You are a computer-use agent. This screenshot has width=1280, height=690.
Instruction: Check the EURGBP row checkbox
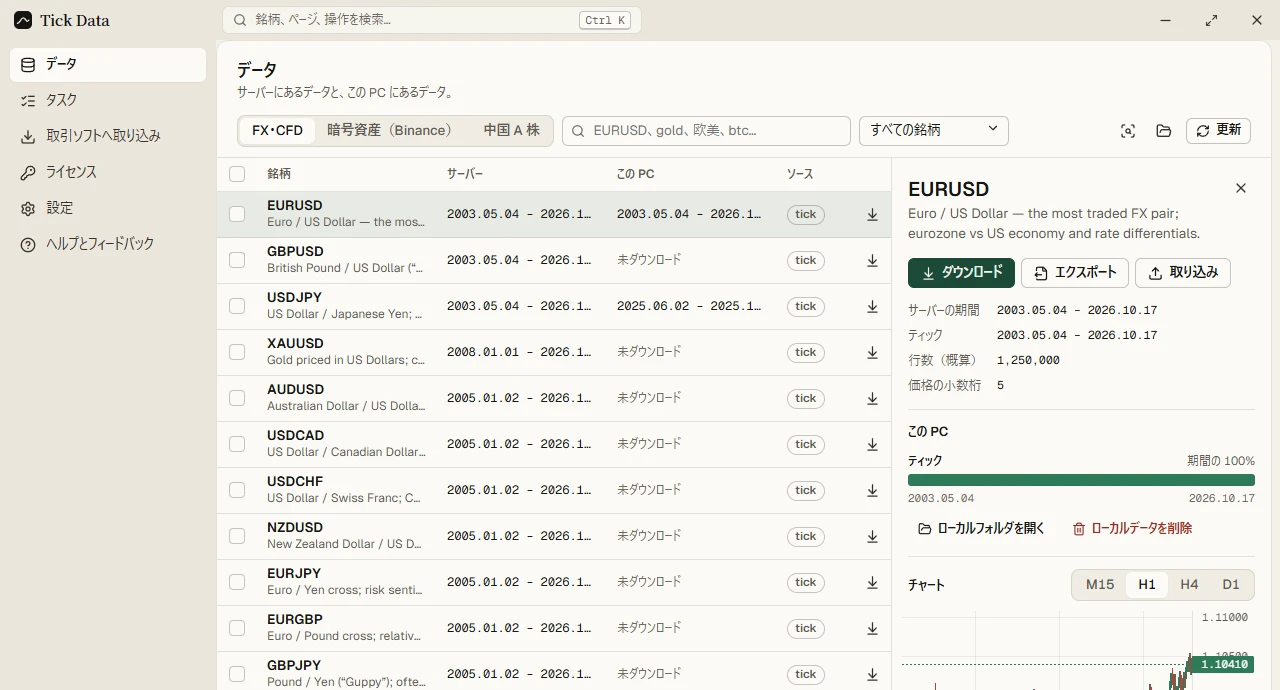click(237, 628)
